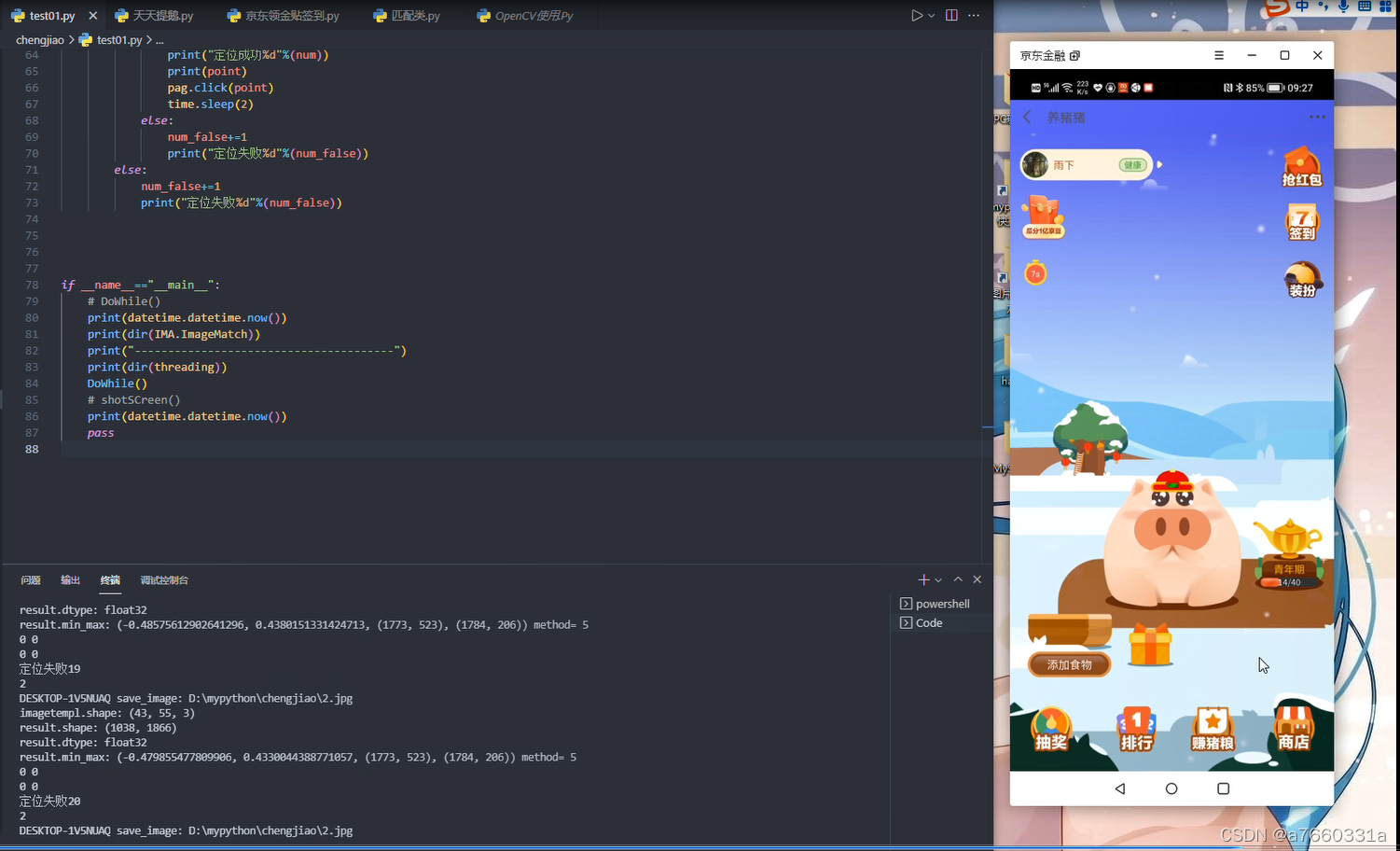1400x851 pixels.
Task: Switch to the 京东领金贴签到.py tab
Action: (283, 16)
